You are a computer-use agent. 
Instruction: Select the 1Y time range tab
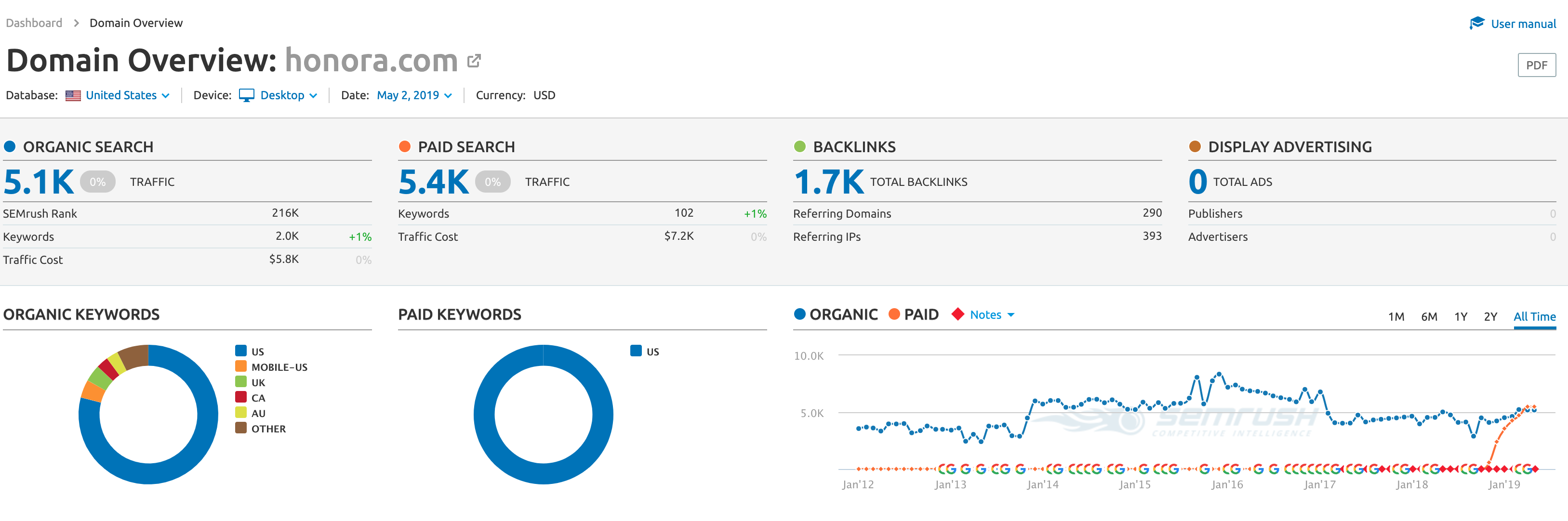pyautogui.click(x=1460, y=317)
